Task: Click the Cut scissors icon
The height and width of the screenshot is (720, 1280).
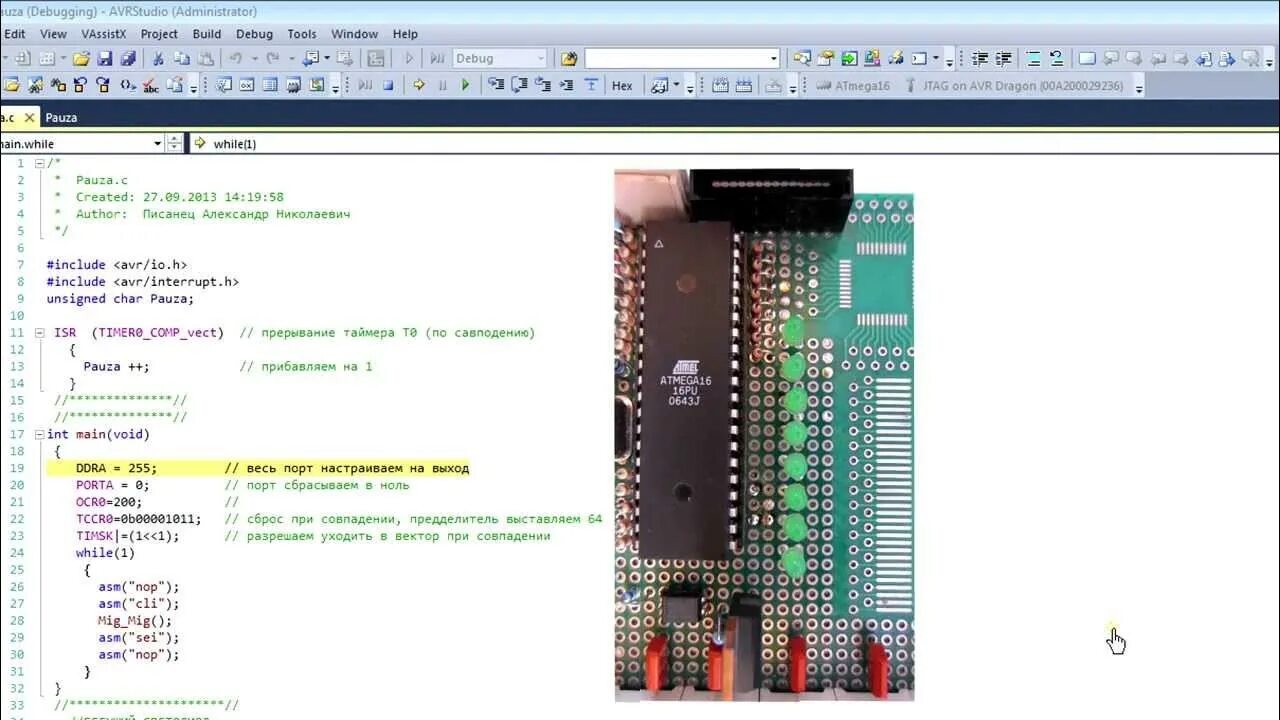Action: 158,58
